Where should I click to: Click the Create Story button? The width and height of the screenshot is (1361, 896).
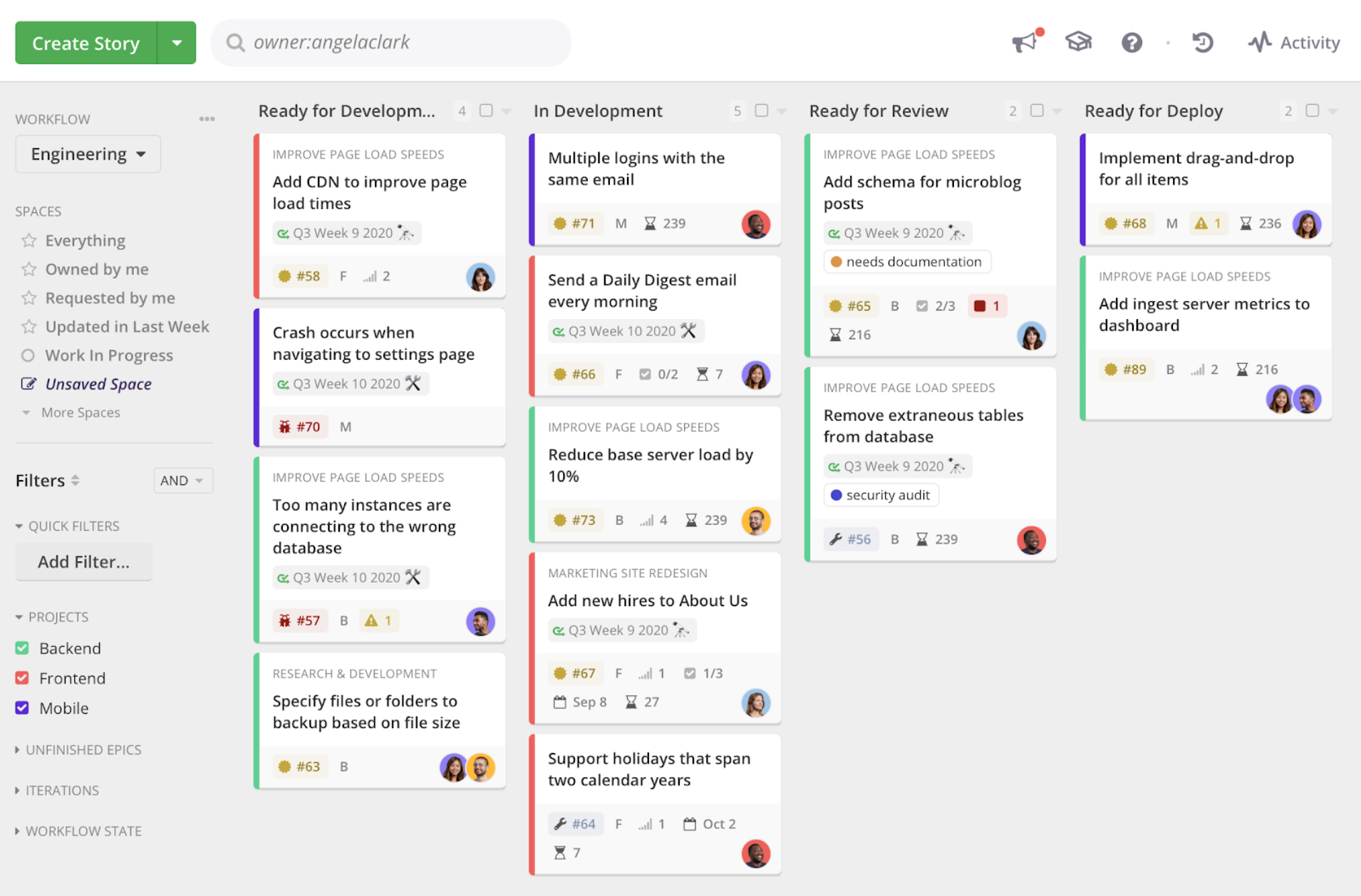86,43
